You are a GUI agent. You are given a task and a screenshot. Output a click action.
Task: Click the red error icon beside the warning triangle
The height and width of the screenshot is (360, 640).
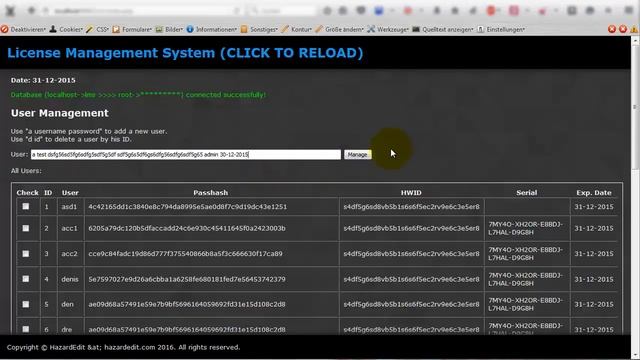623,29
